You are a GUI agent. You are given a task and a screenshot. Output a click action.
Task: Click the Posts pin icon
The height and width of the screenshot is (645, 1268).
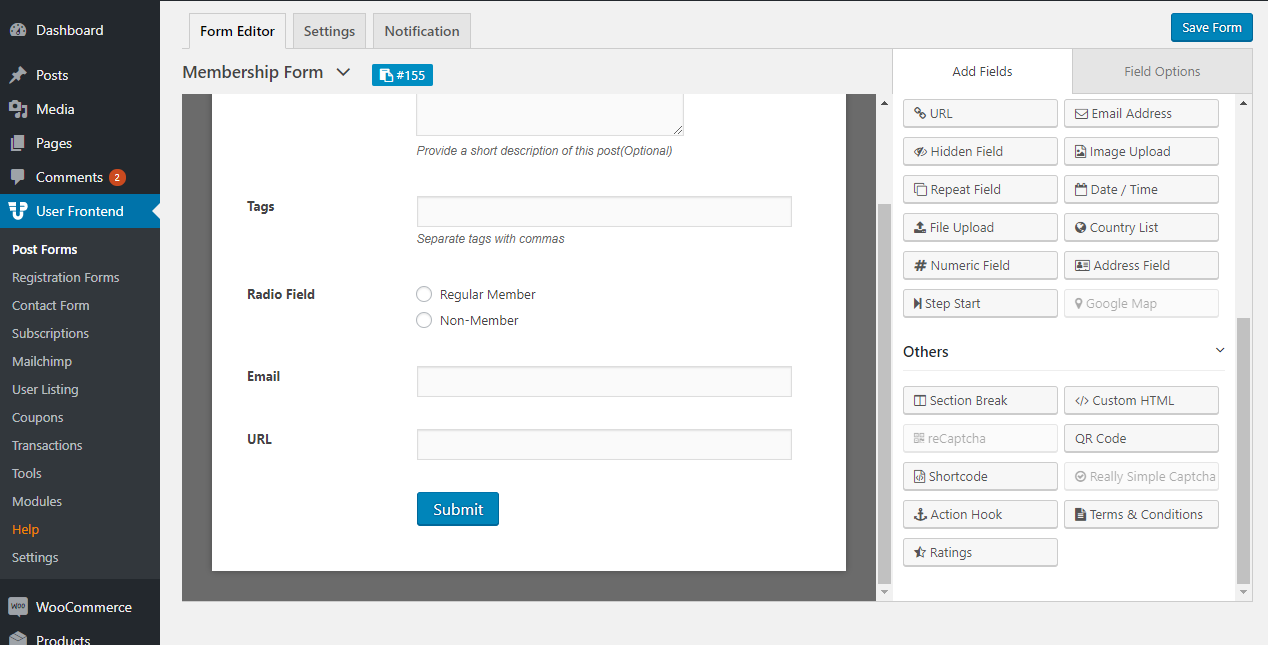click(18, 75)
